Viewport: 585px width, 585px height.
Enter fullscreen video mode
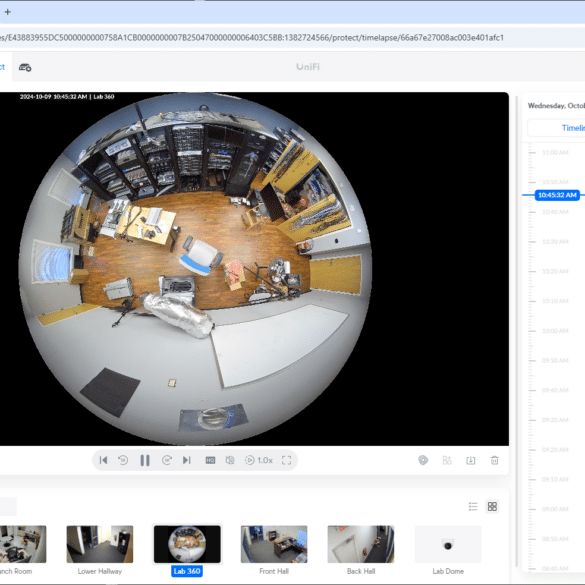coord(287,460)
